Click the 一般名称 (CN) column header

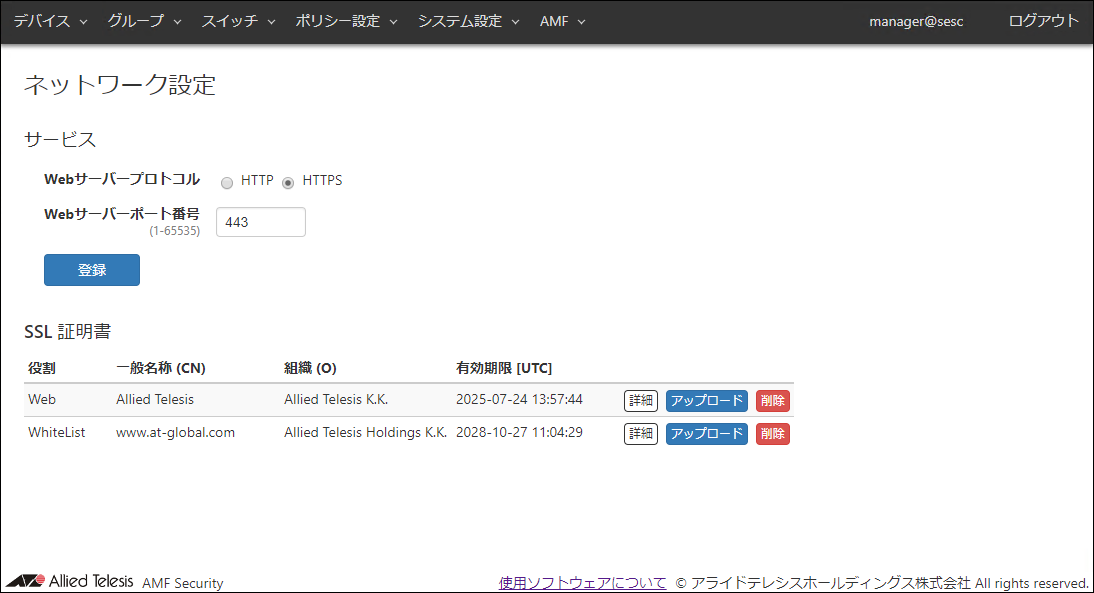pyautogui.click(x=160, y=368)
